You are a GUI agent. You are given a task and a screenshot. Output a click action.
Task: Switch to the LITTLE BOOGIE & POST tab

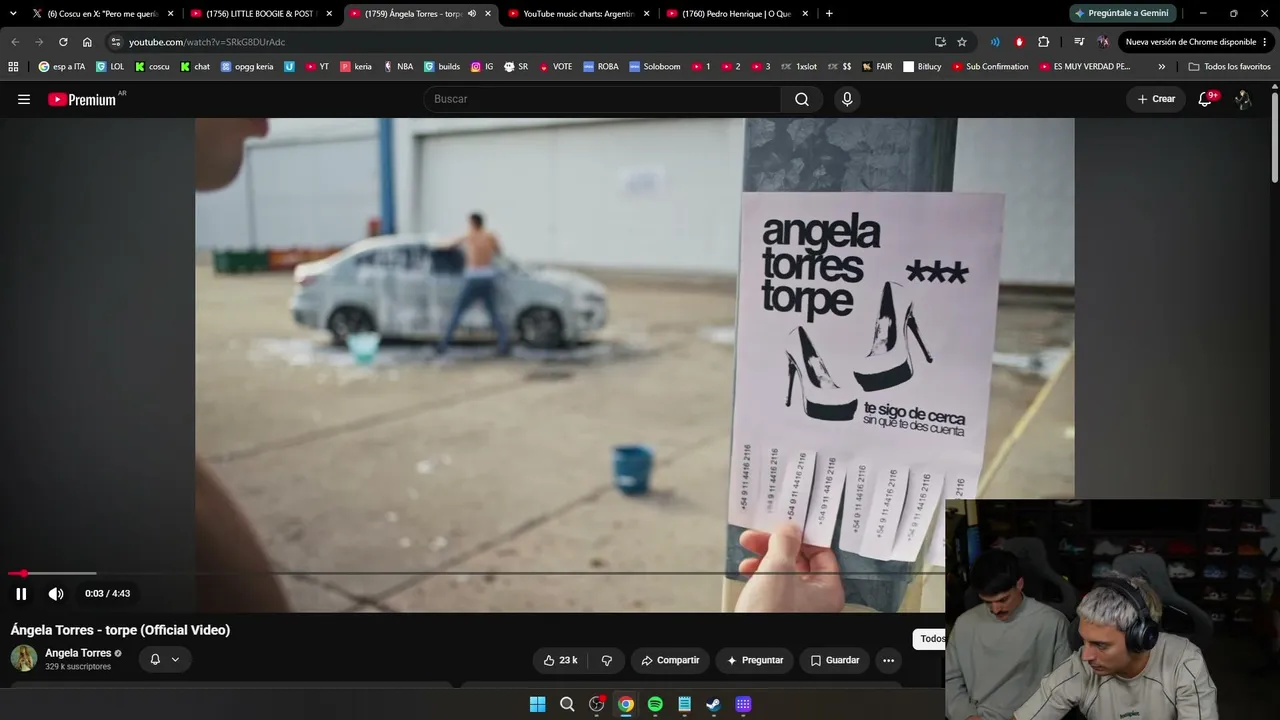tap(262, 13)
